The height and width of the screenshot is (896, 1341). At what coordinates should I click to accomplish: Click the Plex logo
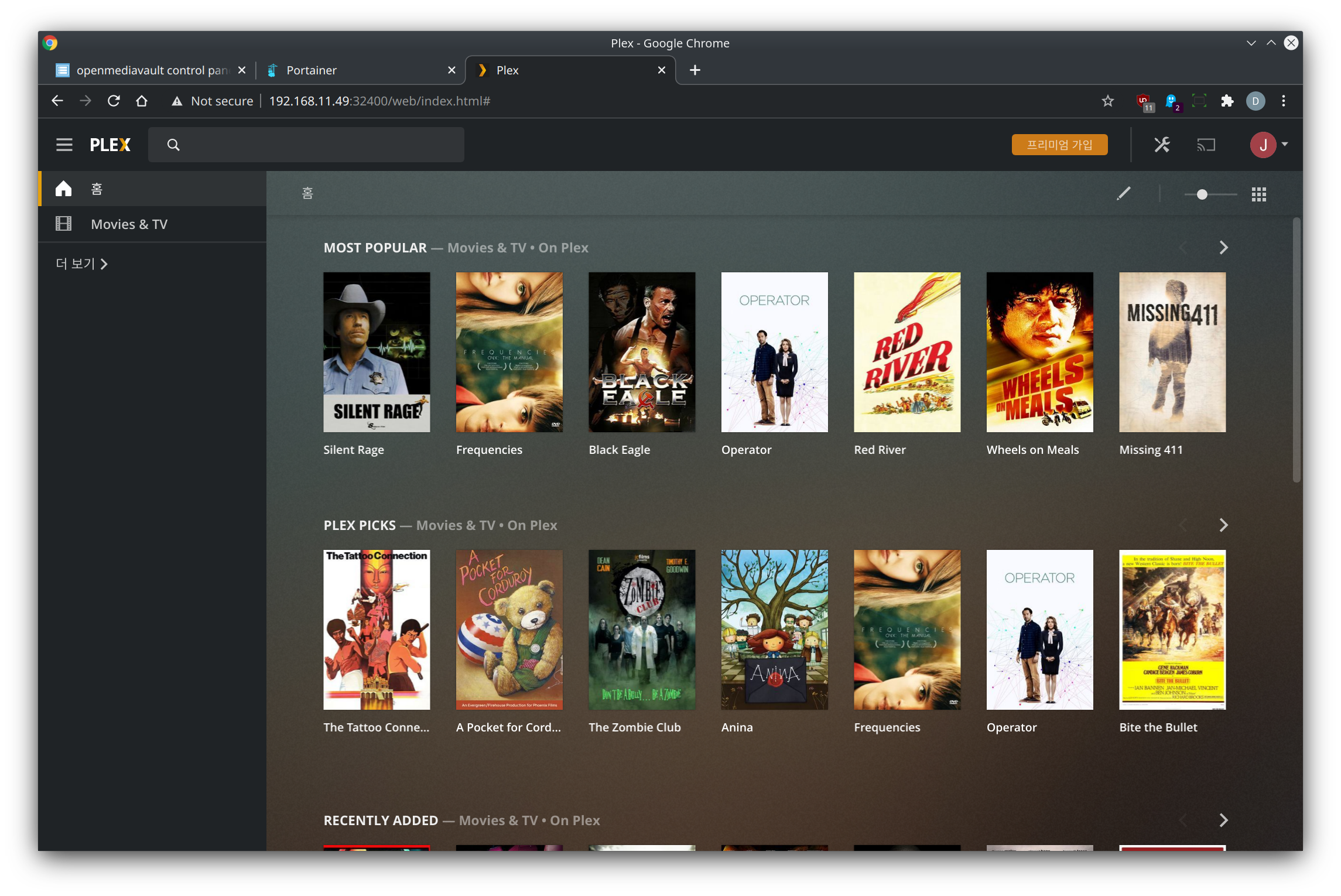pyautogui.click(x=110, y=145)
